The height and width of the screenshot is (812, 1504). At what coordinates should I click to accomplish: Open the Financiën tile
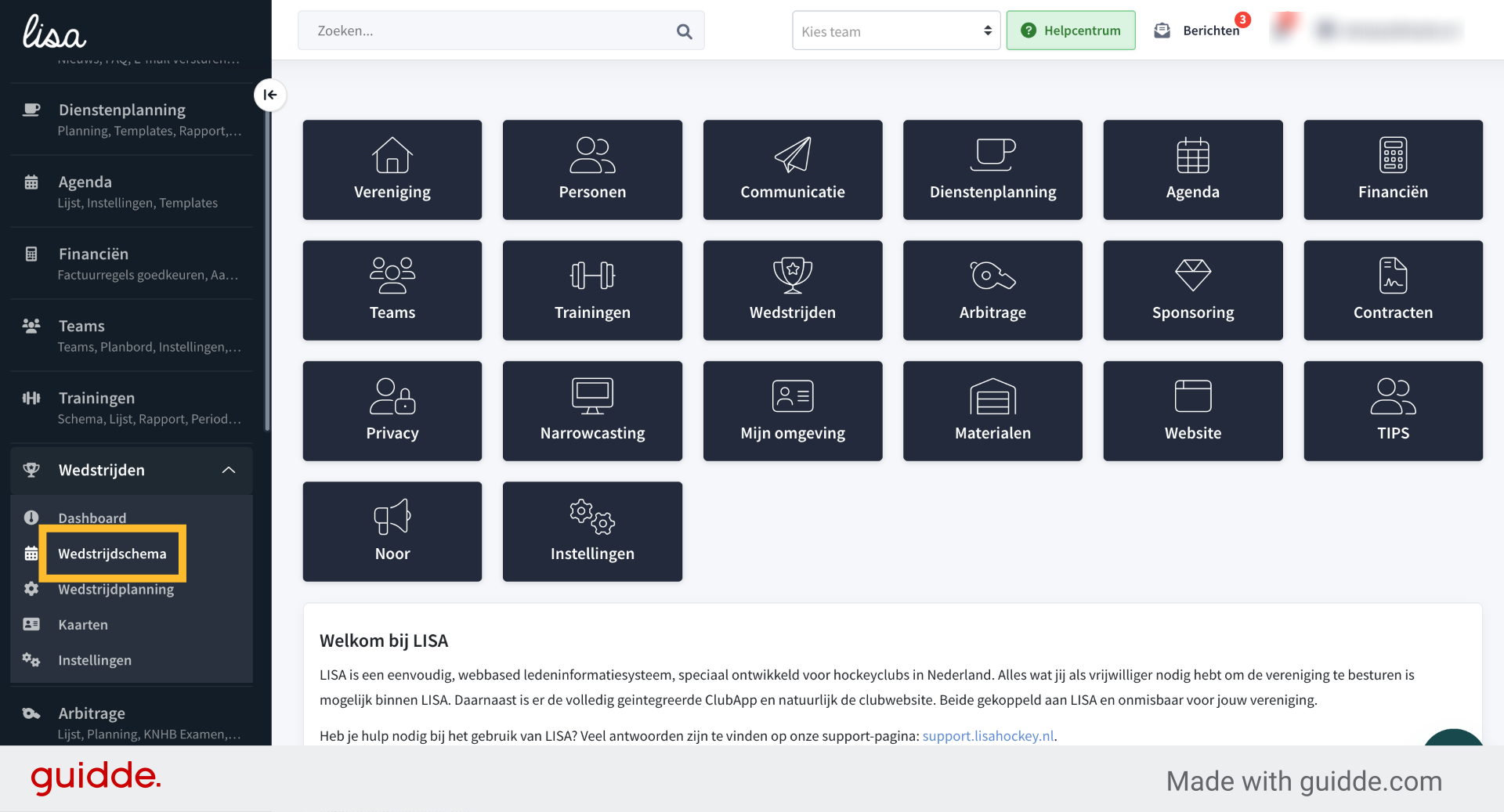pos(1393,169)
